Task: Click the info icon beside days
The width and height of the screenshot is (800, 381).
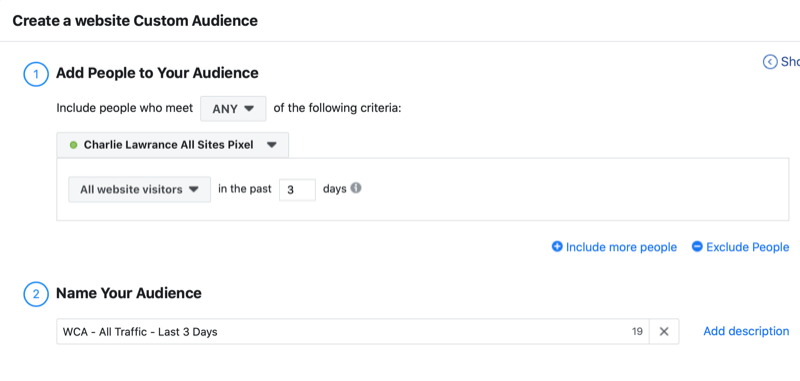Action: coord(356,188)
